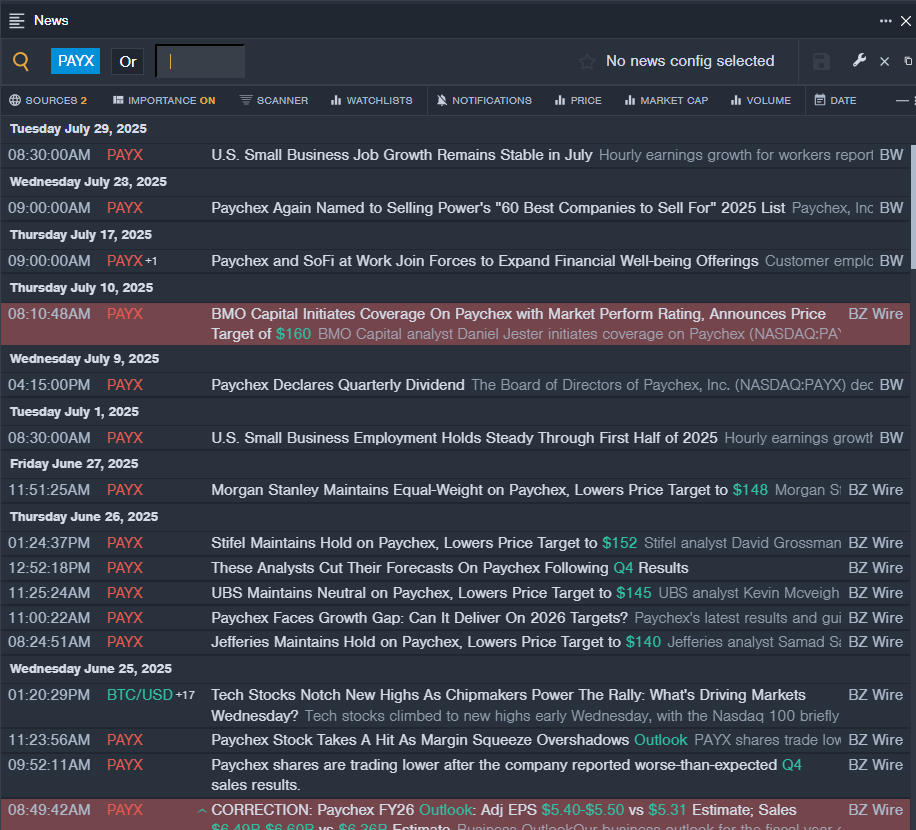Click the $140 price target text
The height and width of the screenshot is (830, 916).
643,642
